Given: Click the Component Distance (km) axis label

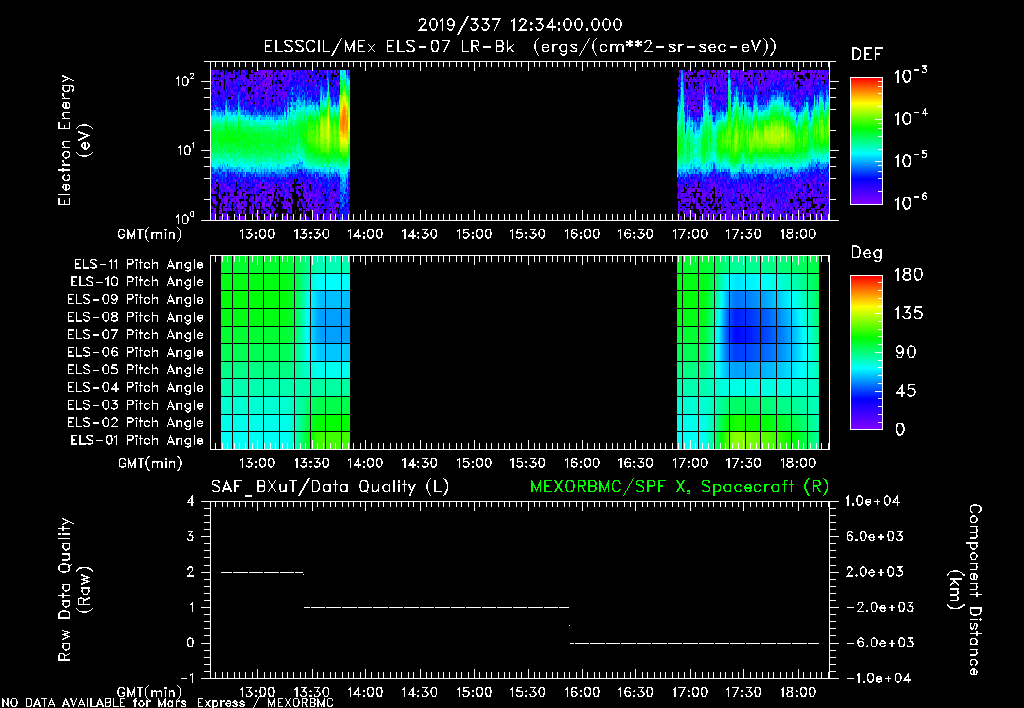Looking at the screenshot, I should [x=965, y=590].
